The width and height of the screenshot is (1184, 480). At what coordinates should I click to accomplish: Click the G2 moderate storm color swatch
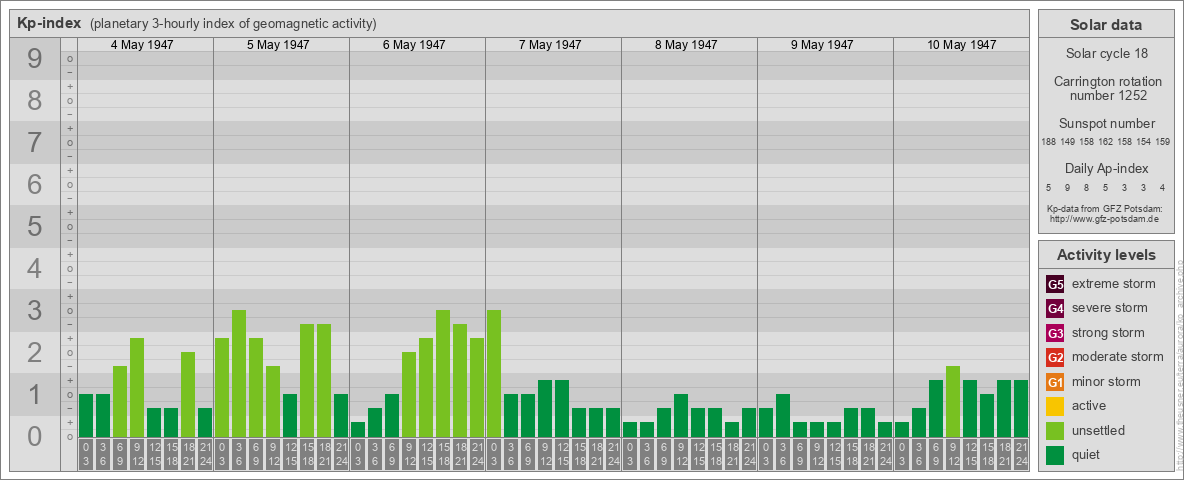click(1055, 357)
